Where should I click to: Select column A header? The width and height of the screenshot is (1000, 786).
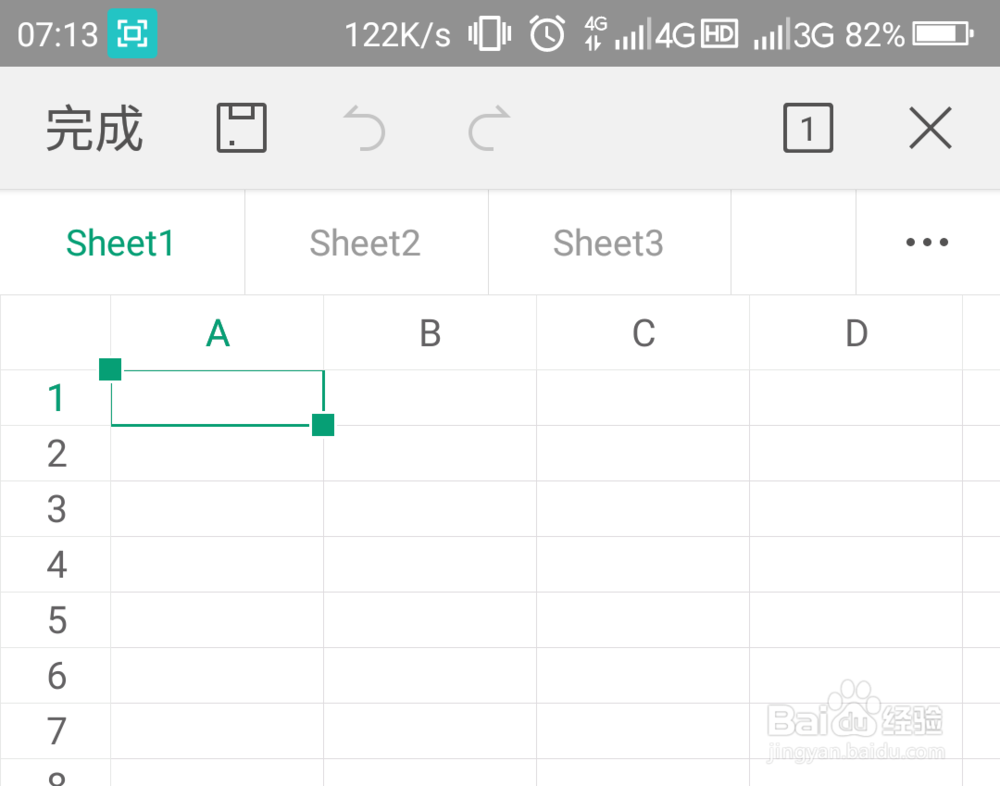[217, 333]
